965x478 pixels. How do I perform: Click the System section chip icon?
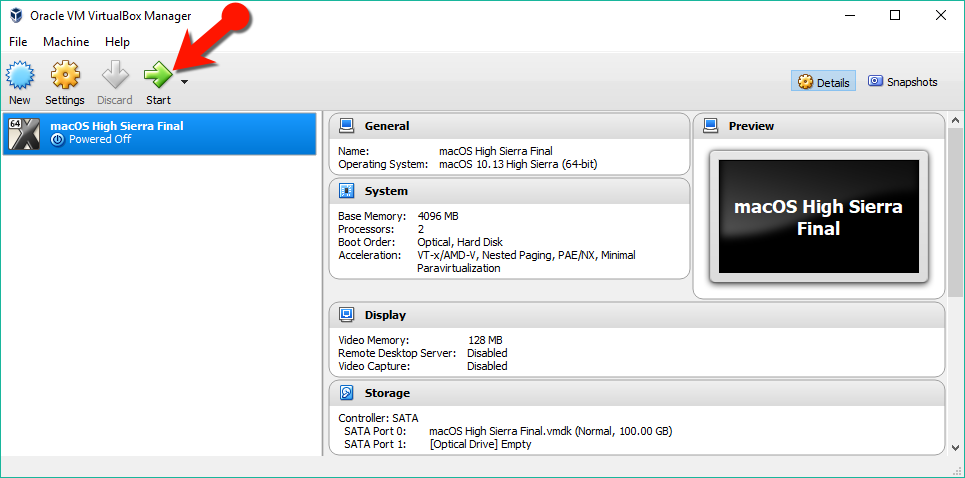click(347, 191)
